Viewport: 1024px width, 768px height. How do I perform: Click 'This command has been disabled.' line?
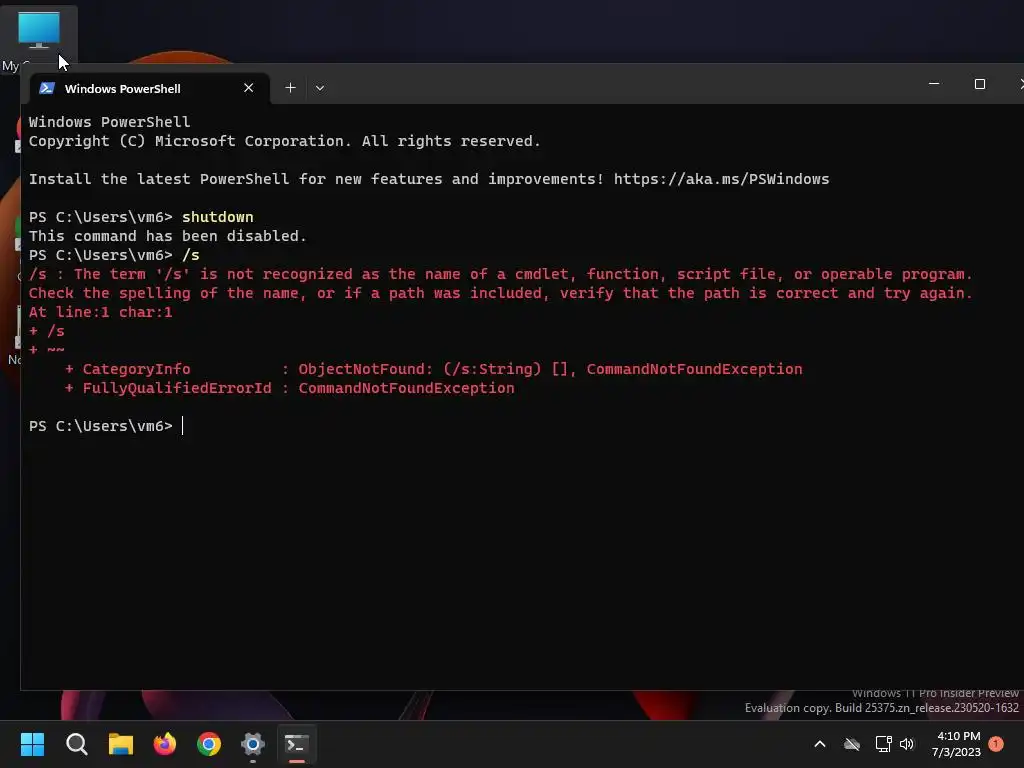click(x=168, y=236)
